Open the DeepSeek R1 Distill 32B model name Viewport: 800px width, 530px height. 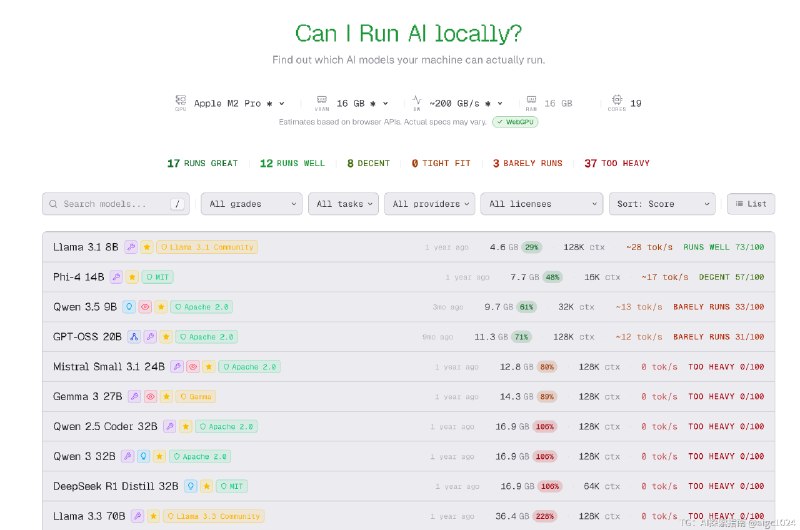point(116,486)
